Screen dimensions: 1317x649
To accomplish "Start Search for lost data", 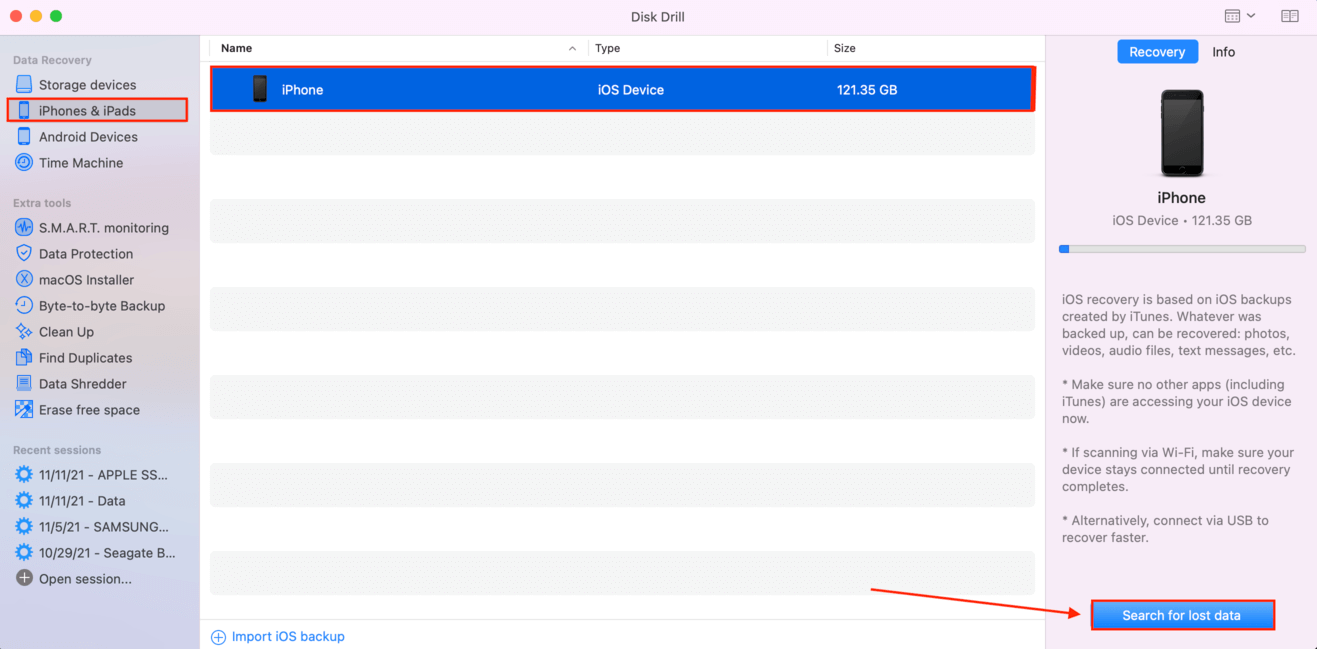I will [1182, 615].
